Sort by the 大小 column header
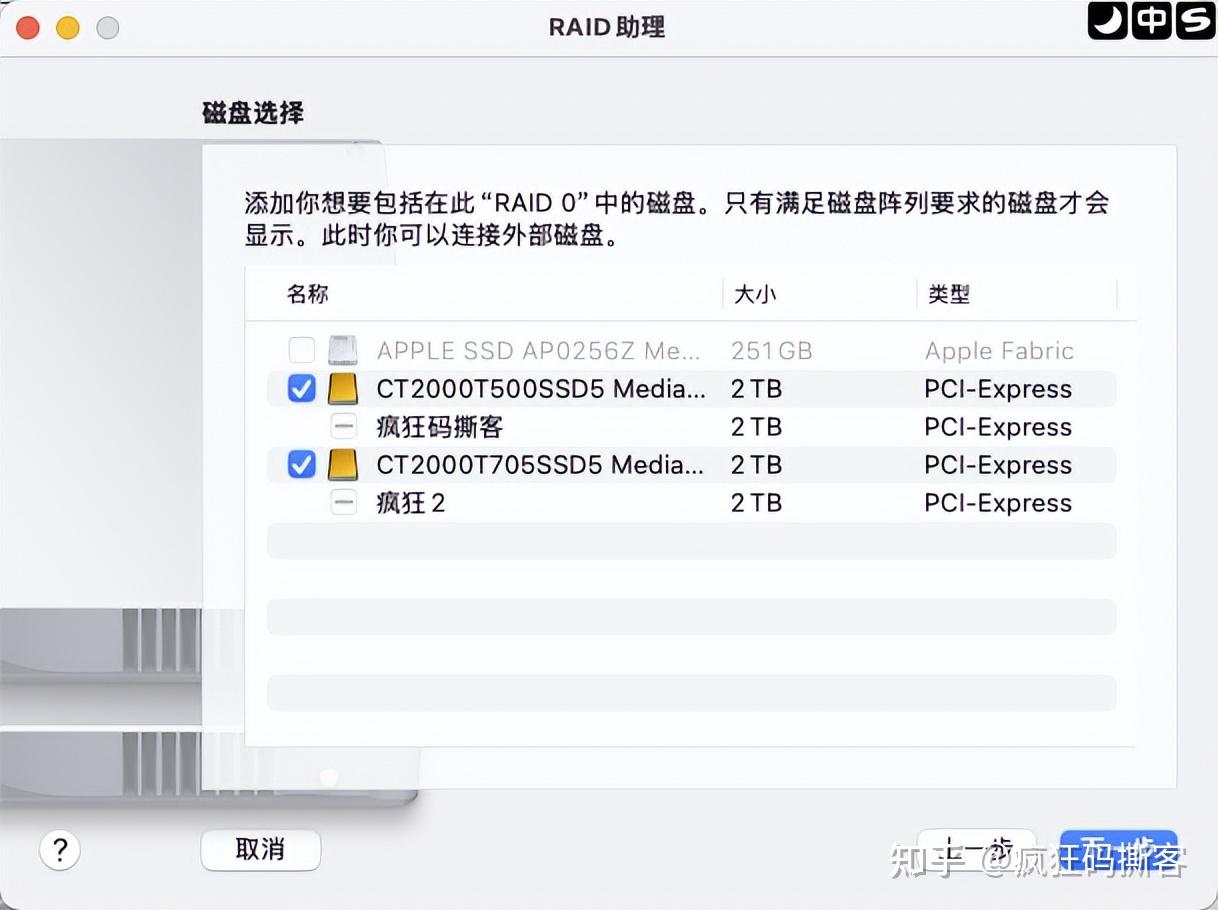The image size is (1218, 910). (755, 294)
